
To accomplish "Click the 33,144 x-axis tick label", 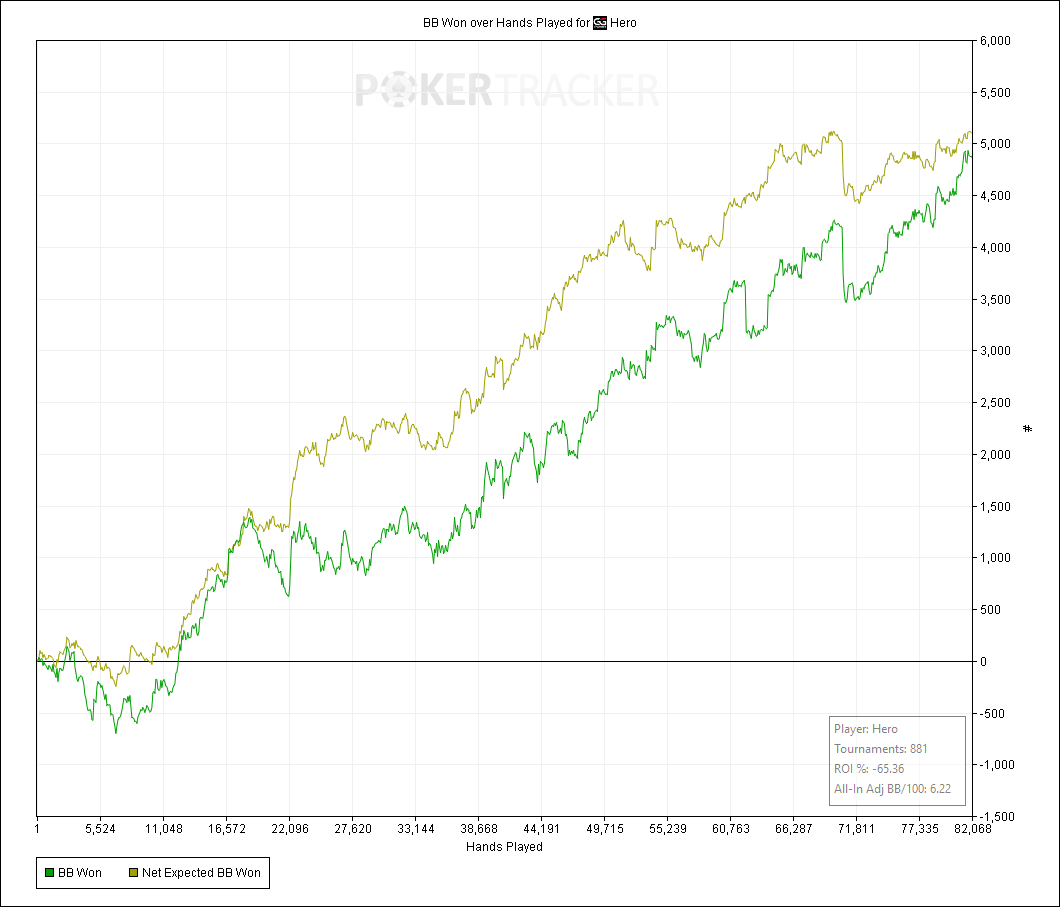I will 416,829.
